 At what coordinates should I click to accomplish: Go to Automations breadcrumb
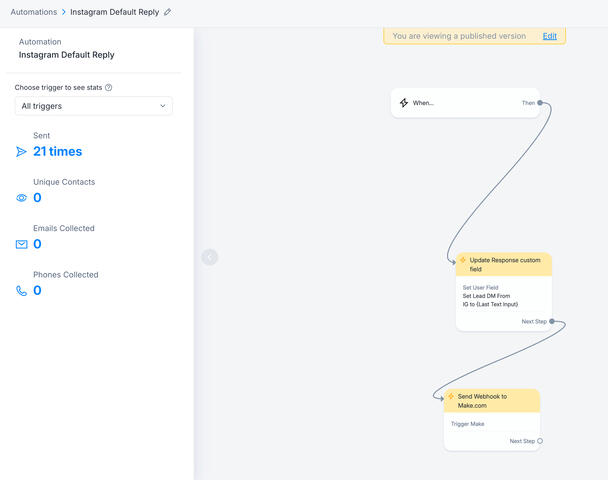tap(33, 12)
